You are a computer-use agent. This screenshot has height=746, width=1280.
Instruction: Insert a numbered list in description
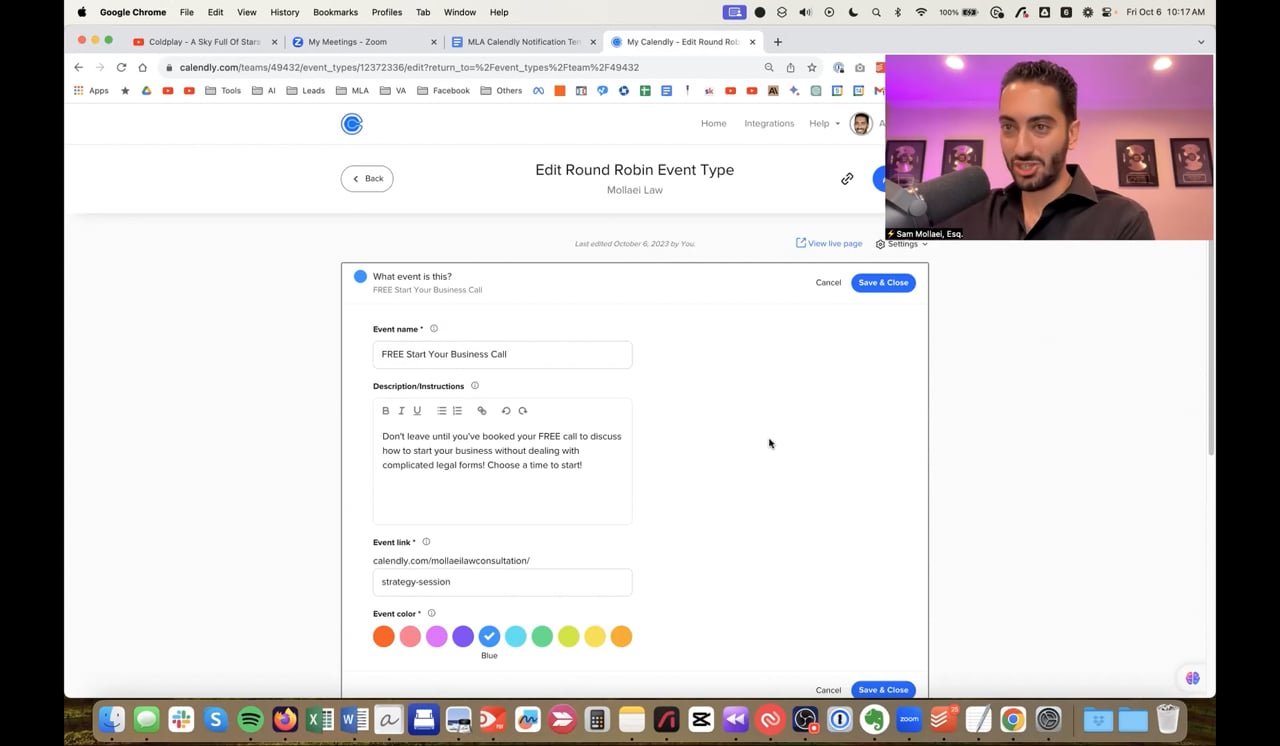pos(457,411)
